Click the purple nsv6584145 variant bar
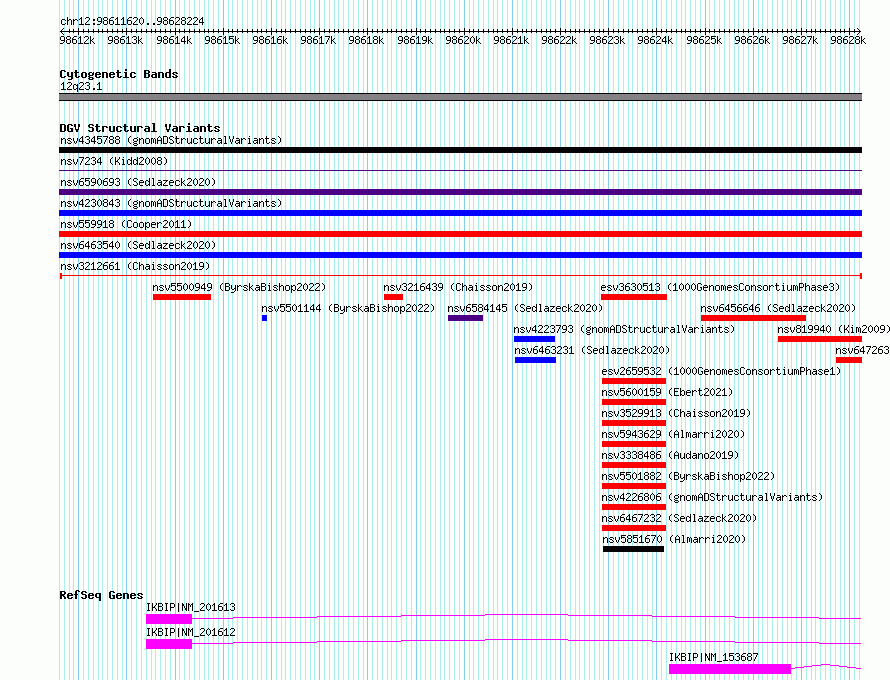890x680 pixels. [465, 318]
